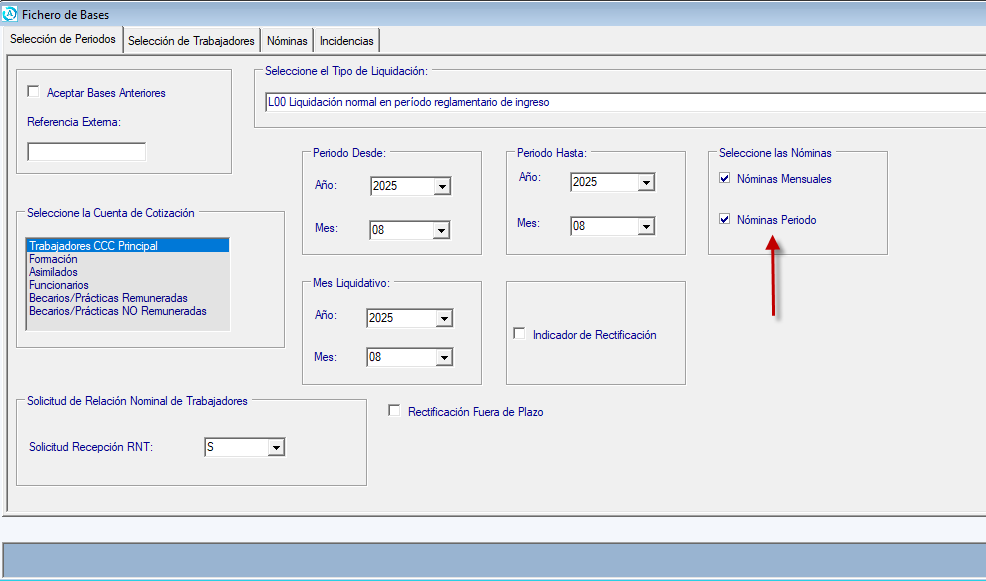
Task: Uncheck the Nóminas Mensuales checkbox
Action: [x=724, y=179]
